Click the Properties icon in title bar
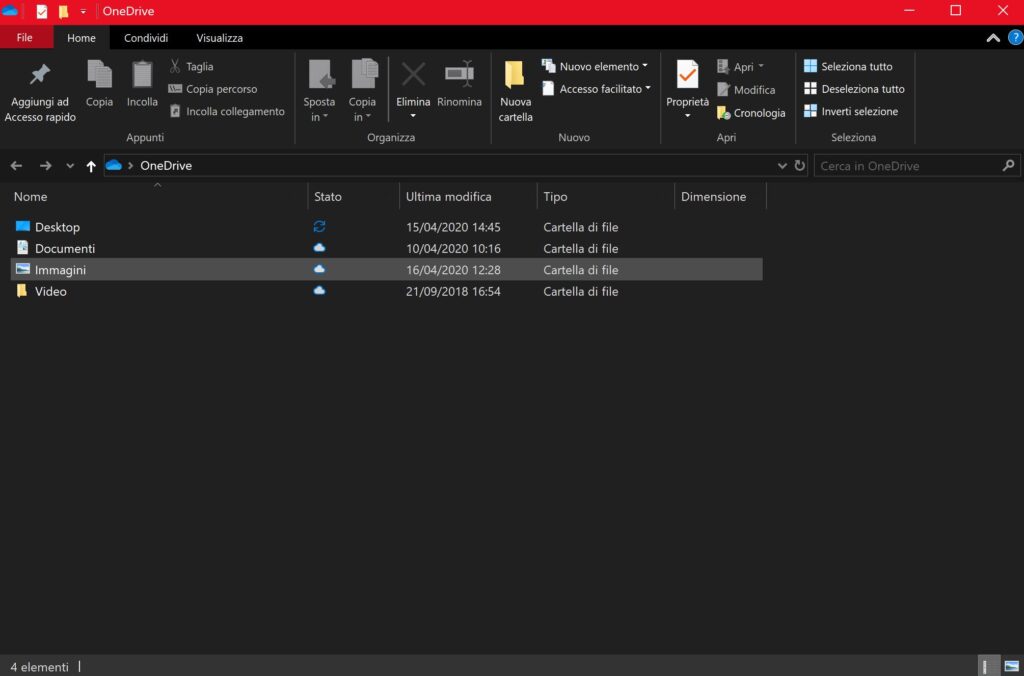 click(x=42, y=11)
